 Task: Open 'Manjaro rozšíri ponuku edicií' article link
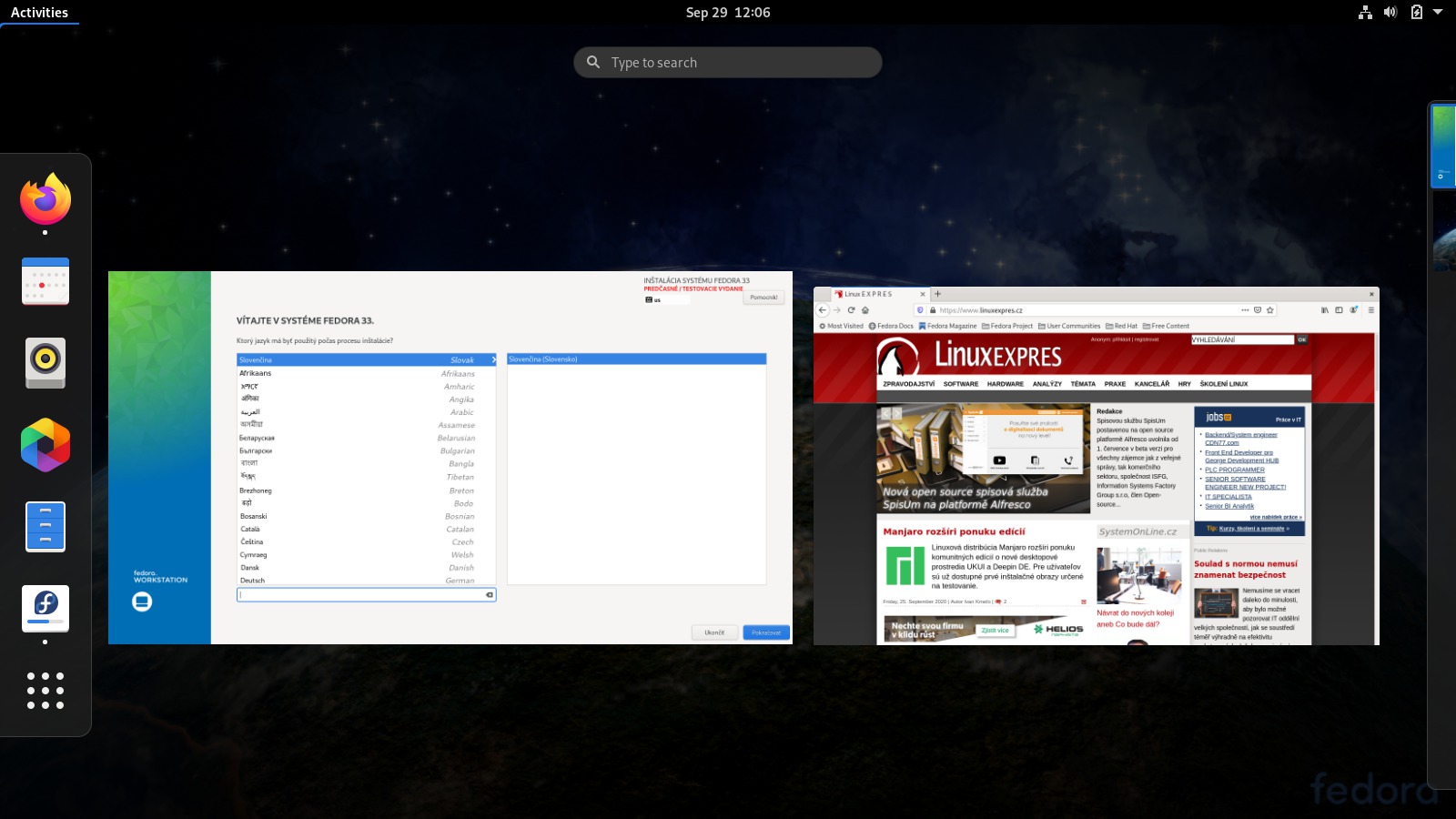pos(954,531)
